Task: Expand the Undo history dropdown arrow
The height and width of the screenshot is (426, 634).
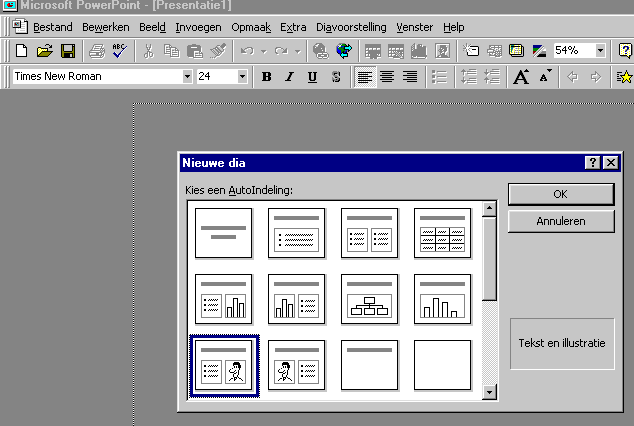Action: pos(264,51)
